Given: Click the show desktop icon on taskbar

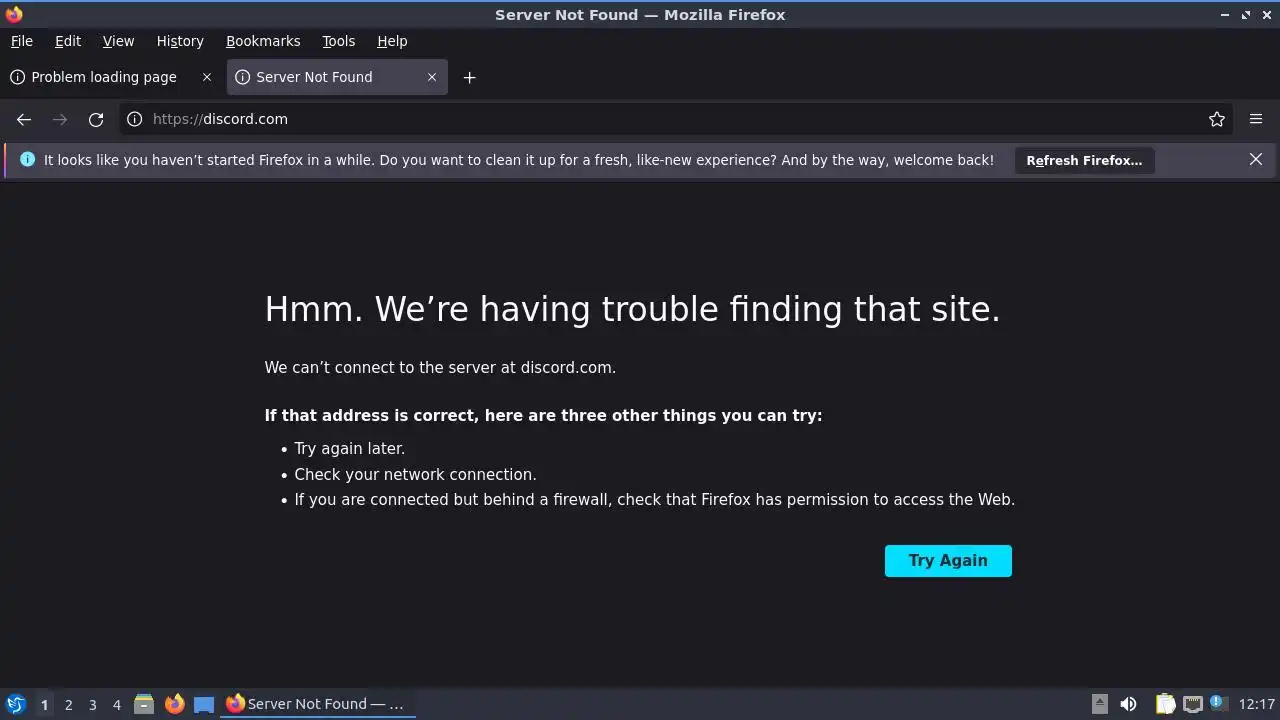Looking at the screenshot, I should coord(204,704).
